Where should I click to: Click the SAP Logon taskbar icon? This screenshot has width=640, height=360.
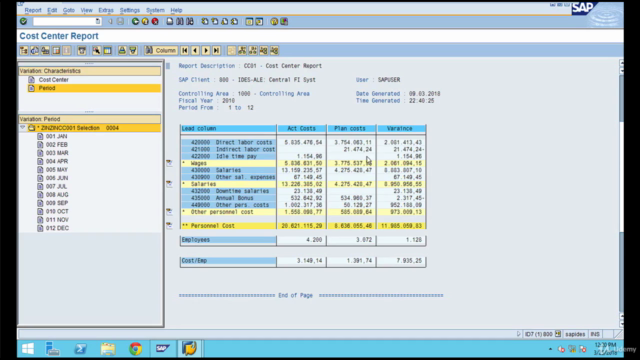tap(162, 349)
